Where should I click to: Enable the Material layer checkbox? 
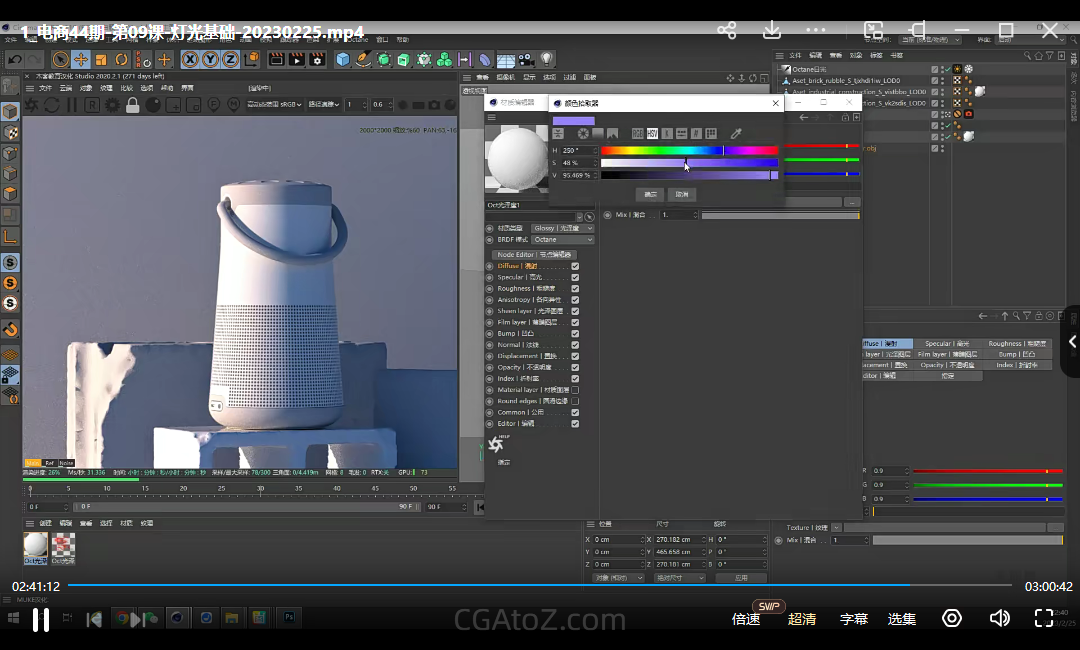tap(575, 390)
